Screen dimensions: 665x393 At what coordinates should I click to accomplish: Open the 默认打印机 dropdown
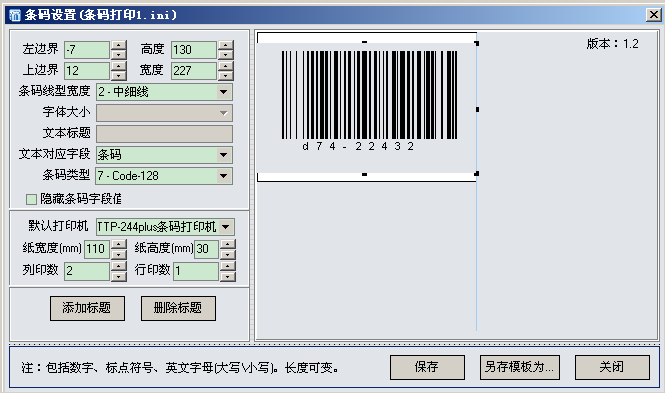[226, 227]
